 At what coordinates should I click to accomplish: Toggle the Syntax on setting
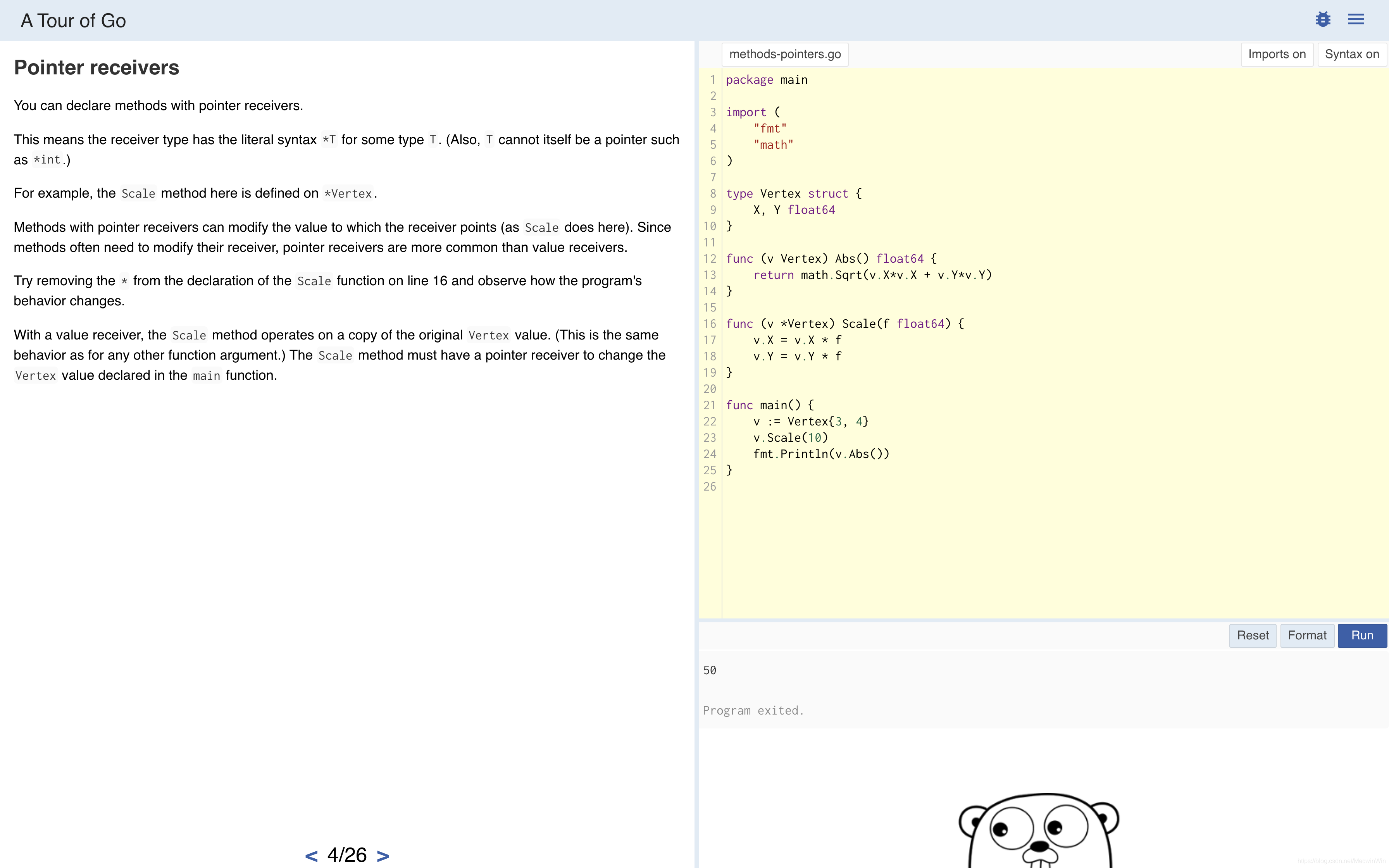1352,55
